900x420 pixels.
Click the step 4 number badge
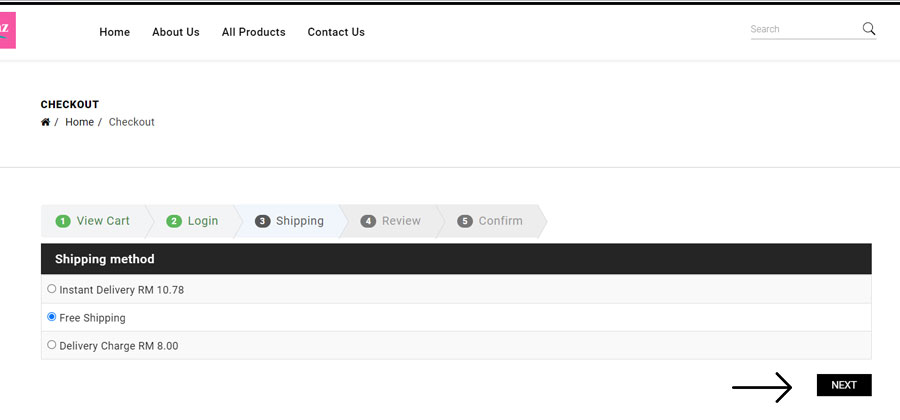[368, 221]
